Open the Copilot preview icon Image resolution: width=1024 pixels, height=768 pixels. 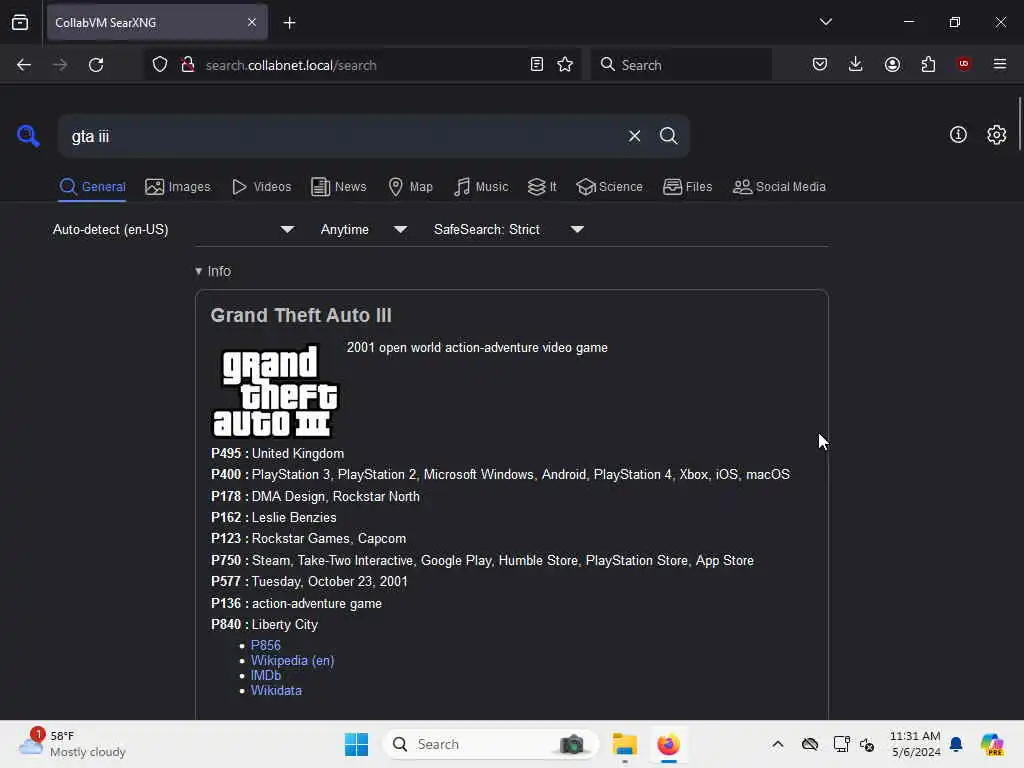click(x=992, y=744)
